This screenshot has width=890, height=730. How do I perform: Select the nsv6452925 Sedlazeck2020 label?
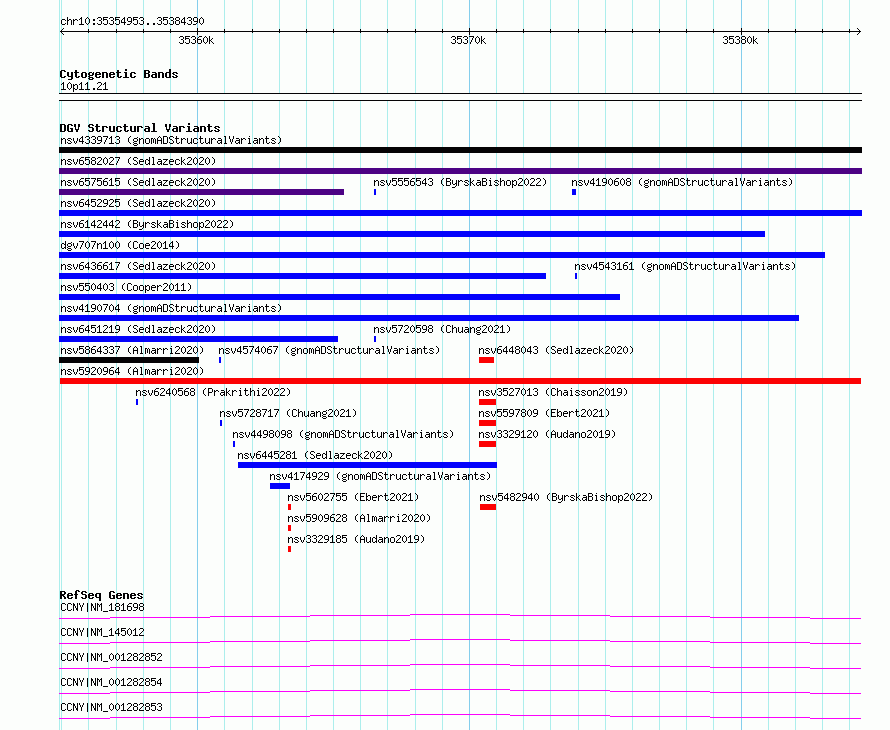(x=138, y=203)
